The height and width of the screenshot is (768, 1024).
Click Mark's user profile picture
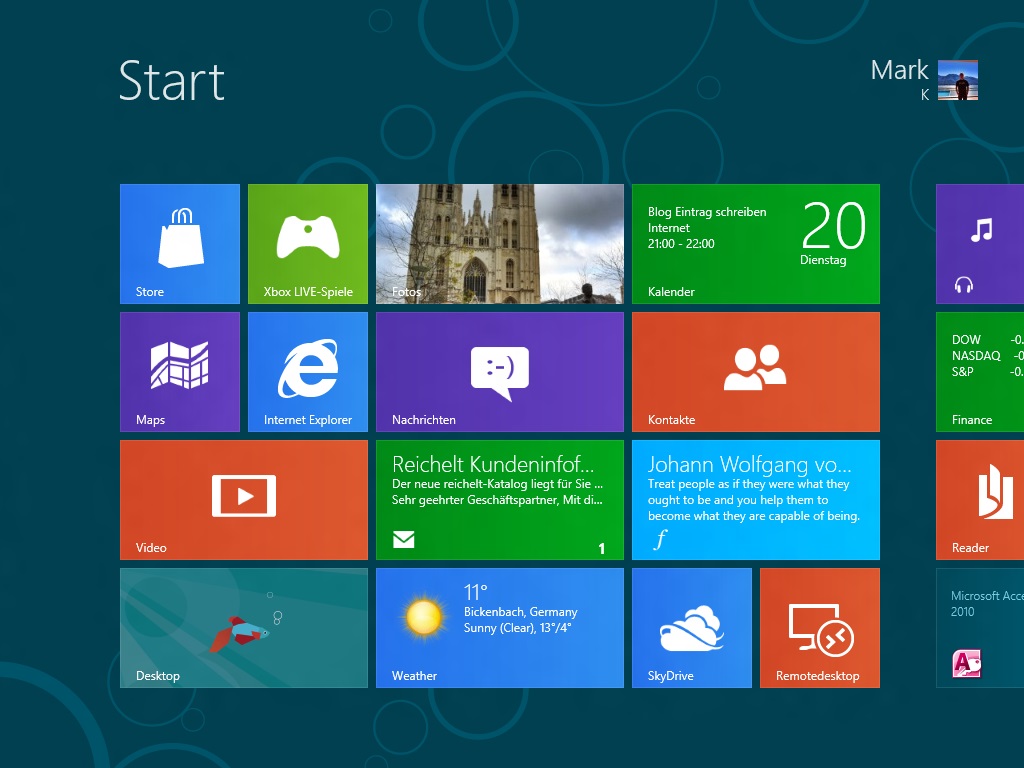tap(958, 80)
